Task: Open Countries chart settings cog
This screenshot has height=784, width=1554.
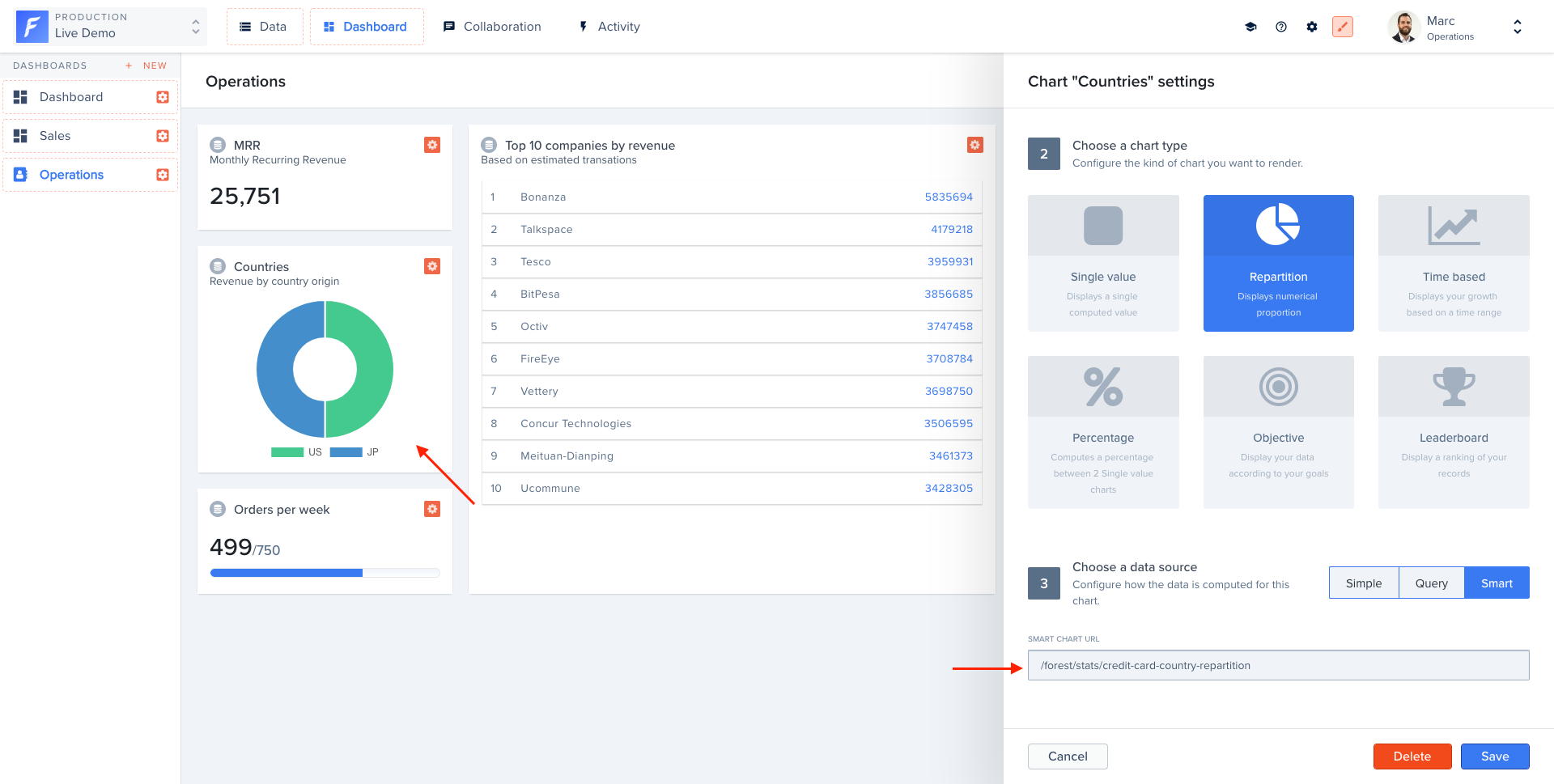Action: (432, 266)
